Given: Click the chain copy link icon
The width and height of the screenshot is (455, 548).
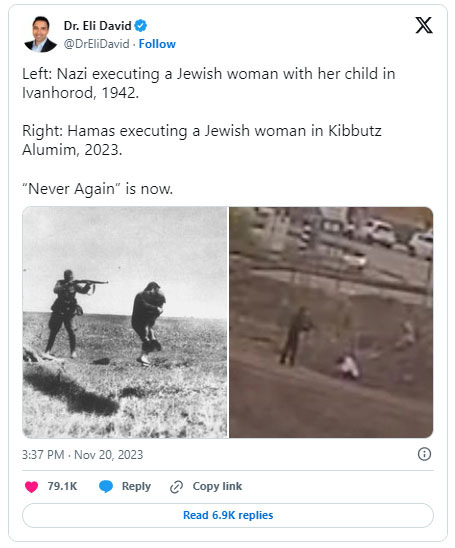Looking at the screenshot, I should tap(176, 487).
